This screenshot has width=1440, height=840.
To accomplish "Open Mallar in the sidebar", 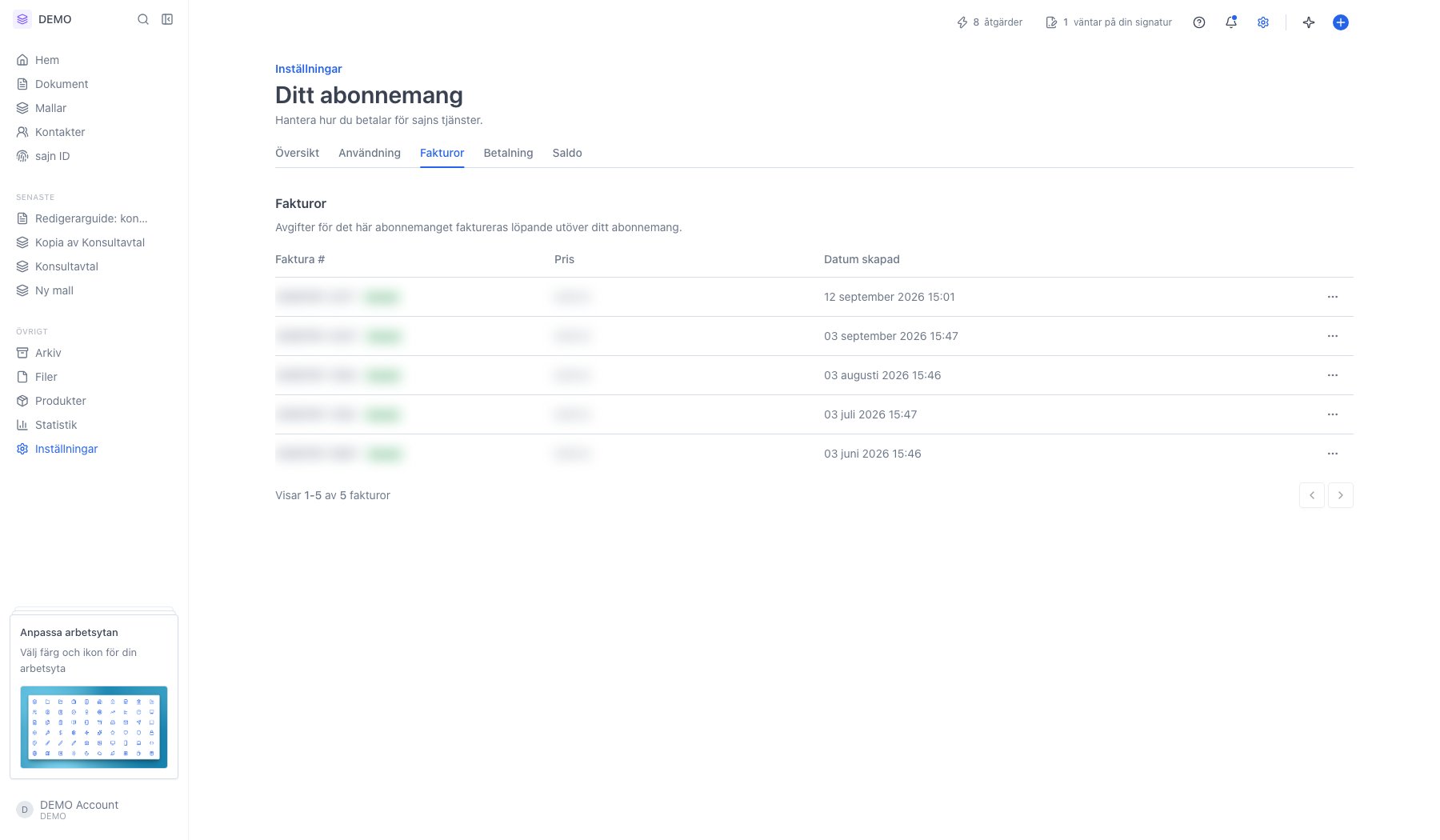I will 94,108.
